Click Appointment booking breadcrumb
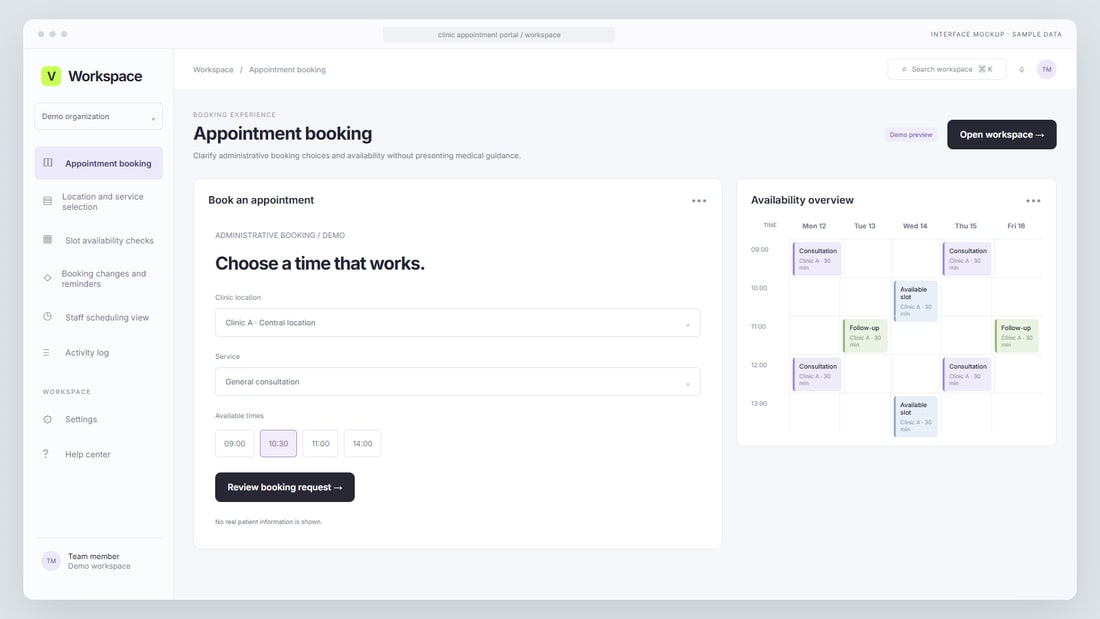 coord(287,69)
